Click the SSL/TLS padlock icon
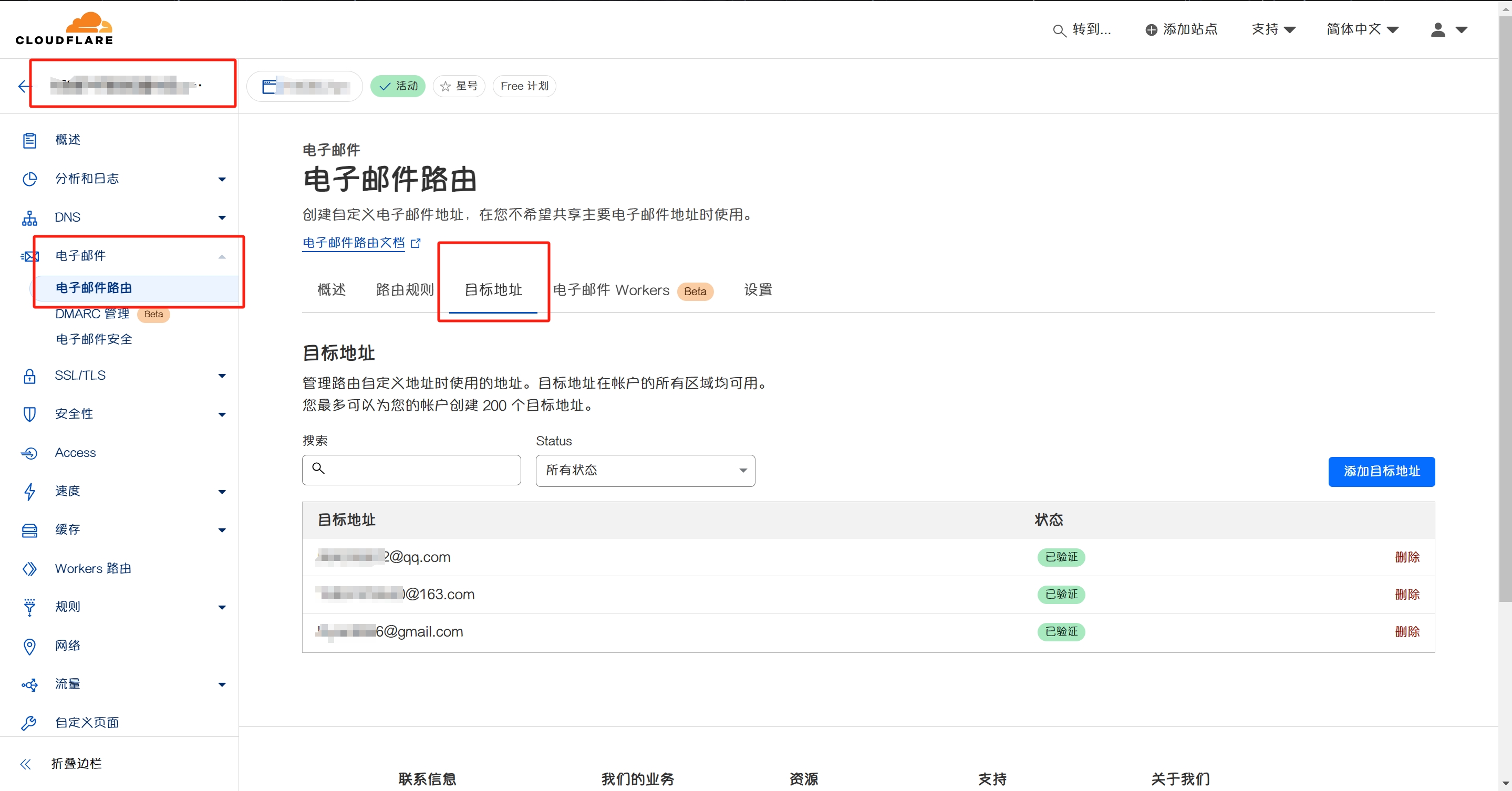Viewport: 1512px width, 791px height. [x=29, y=376]
